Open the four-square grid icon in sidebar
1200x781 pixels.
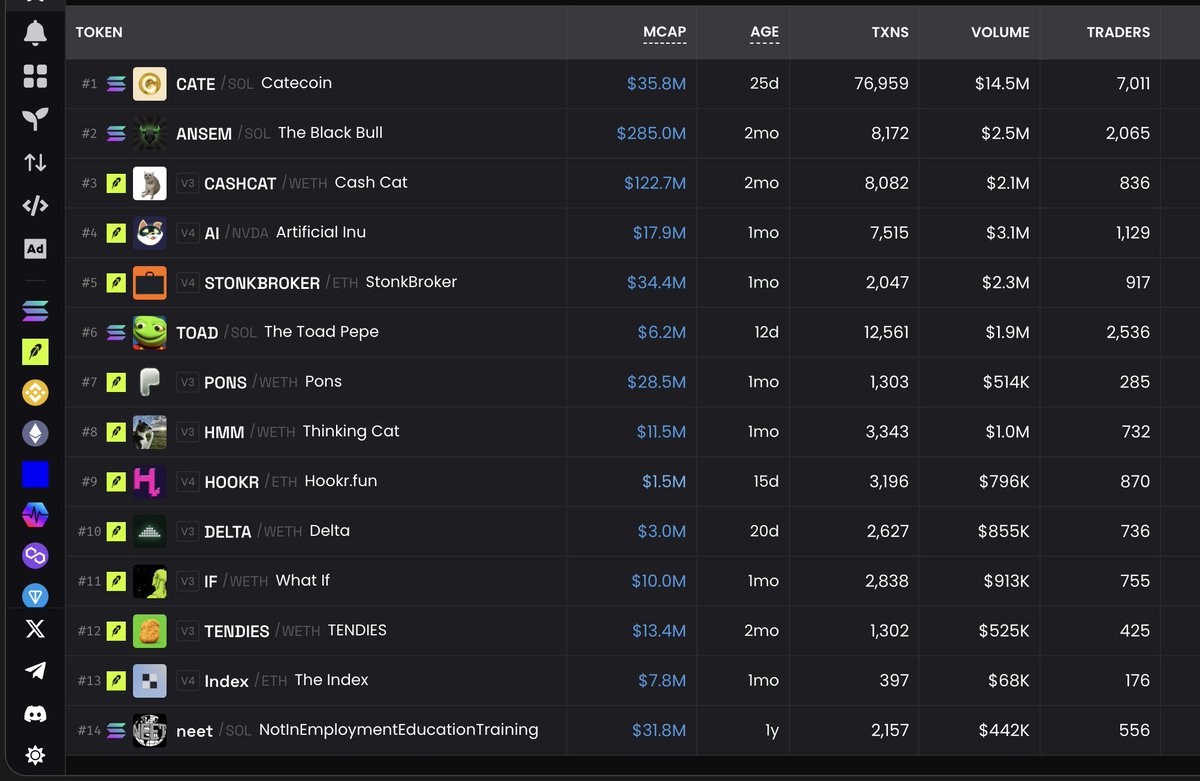[35, 76]
